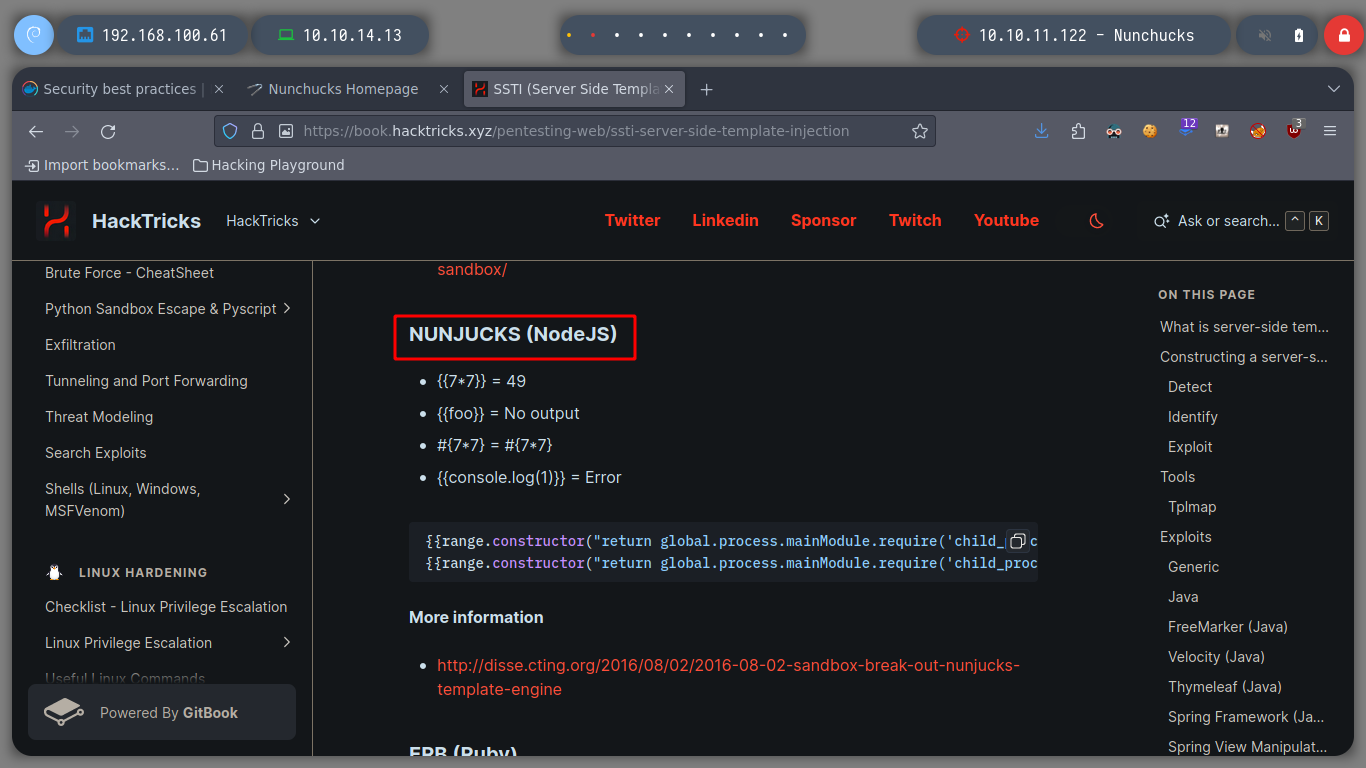Image resolution: width=1366 pixels, height=768 pixels.
Task: Close the Nunchucks Homepage tab
Action: click(x=444, y=89)
